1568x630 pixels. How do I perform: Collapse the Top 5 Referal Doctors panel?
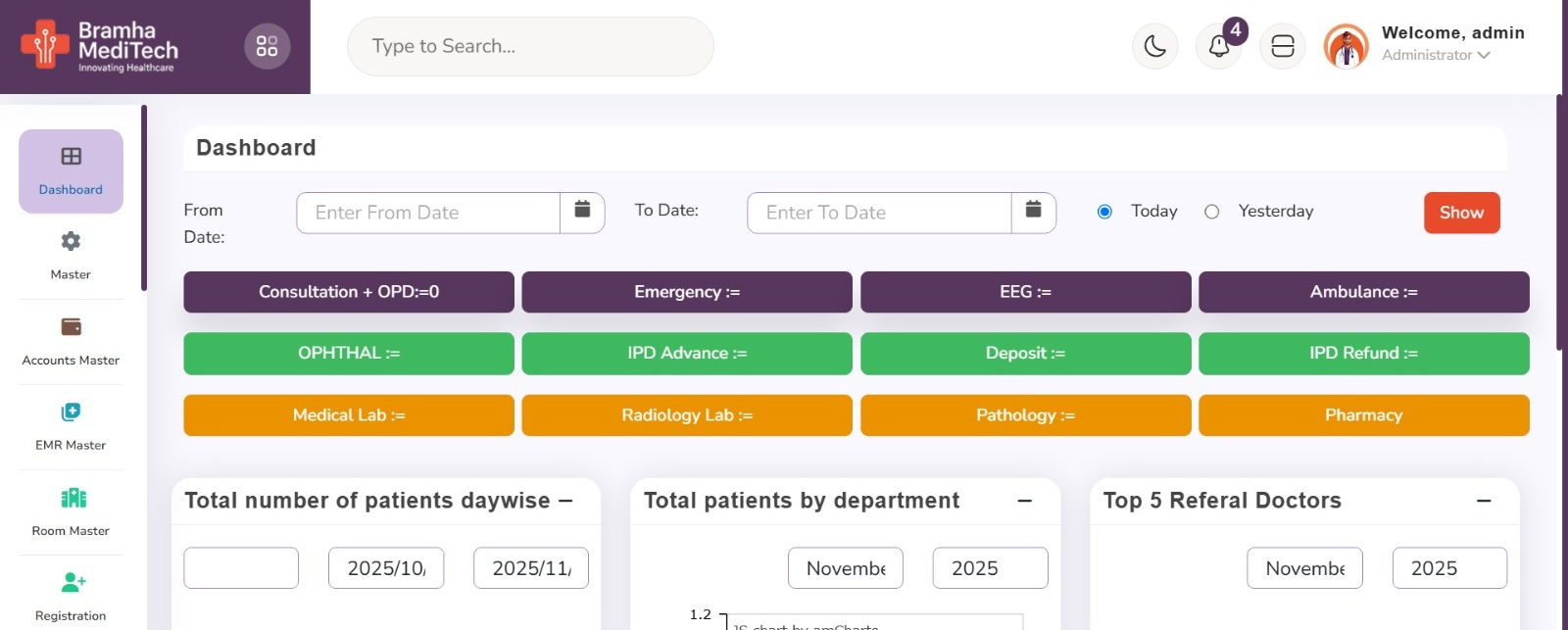pos(1484,501)
